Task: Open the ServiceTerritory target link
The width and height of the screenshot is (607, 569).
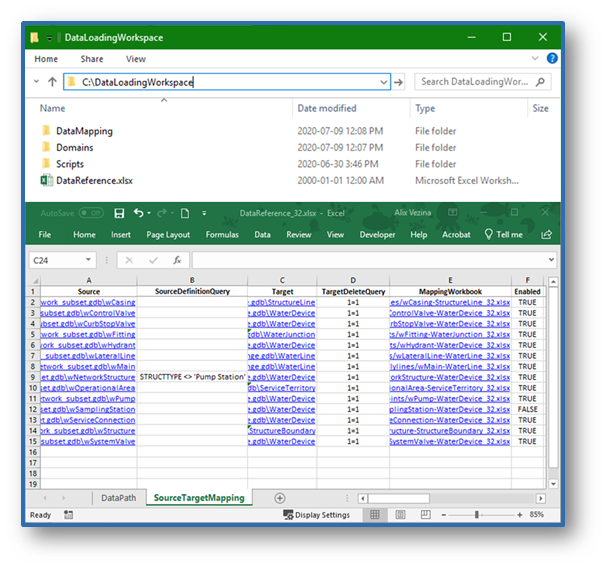Action: point(282,388)
